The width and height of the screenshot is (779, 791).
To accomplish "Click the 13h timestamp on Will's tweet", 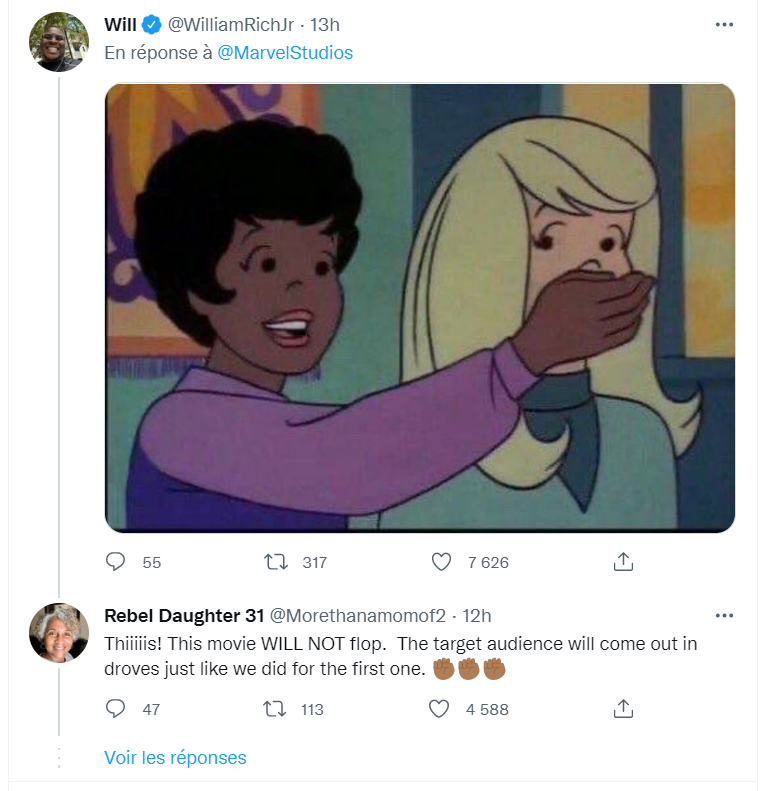I will (325, 24).
